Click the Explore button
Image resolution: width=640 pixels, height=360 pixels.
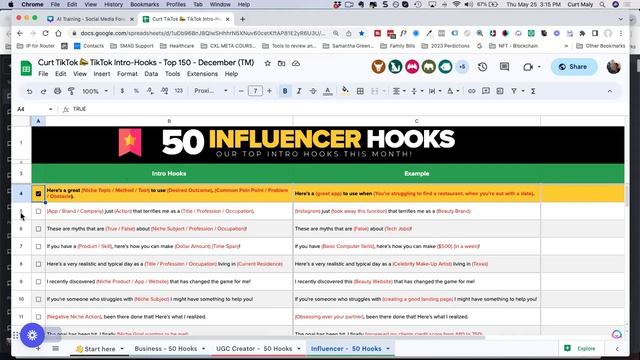[x=580, y=349]
